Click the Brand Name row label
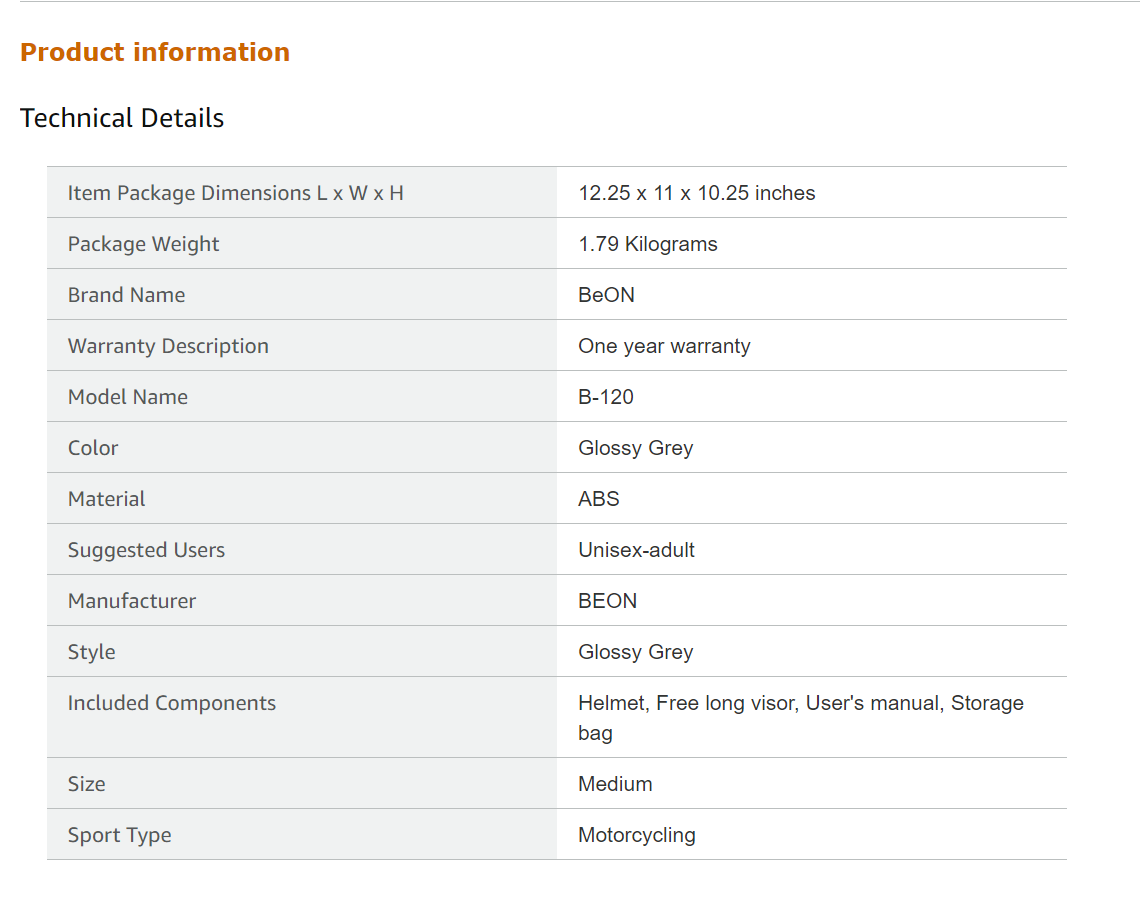The height and width of the screenshot is (918, 1140). (126, 295)
